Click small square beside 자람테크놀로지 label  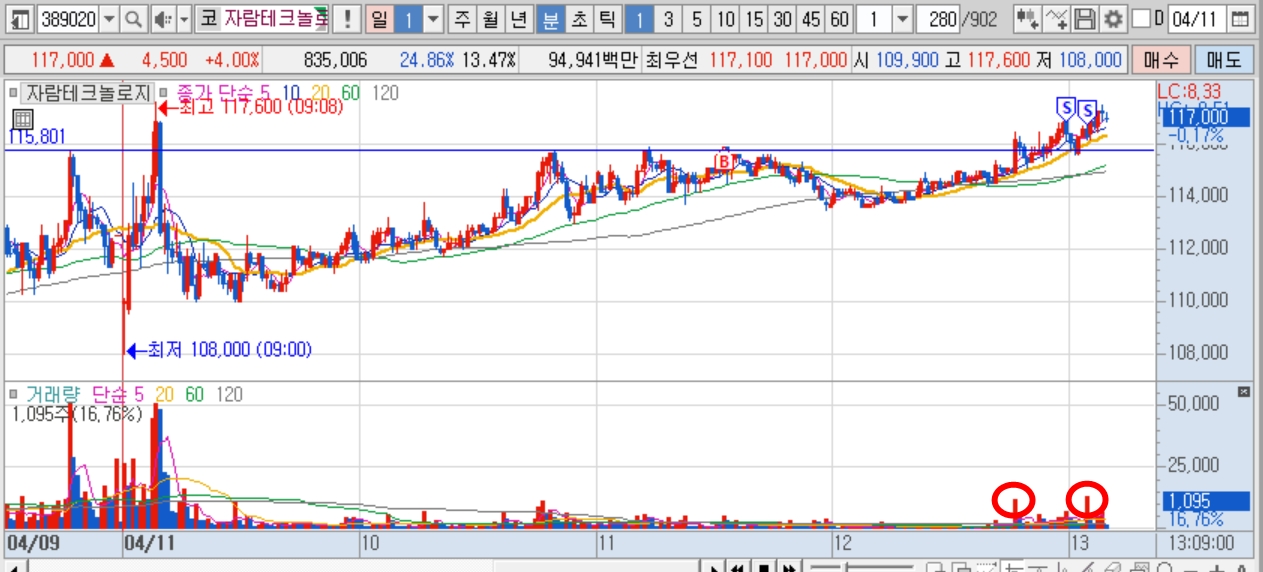click(x=13, y=93)
